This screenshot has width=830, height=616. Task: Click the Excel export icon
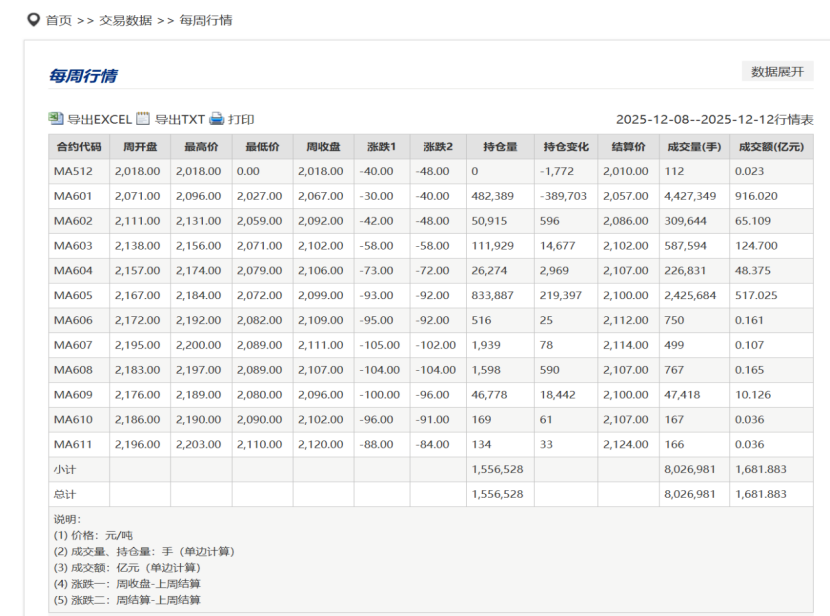[x=56, y=119]
